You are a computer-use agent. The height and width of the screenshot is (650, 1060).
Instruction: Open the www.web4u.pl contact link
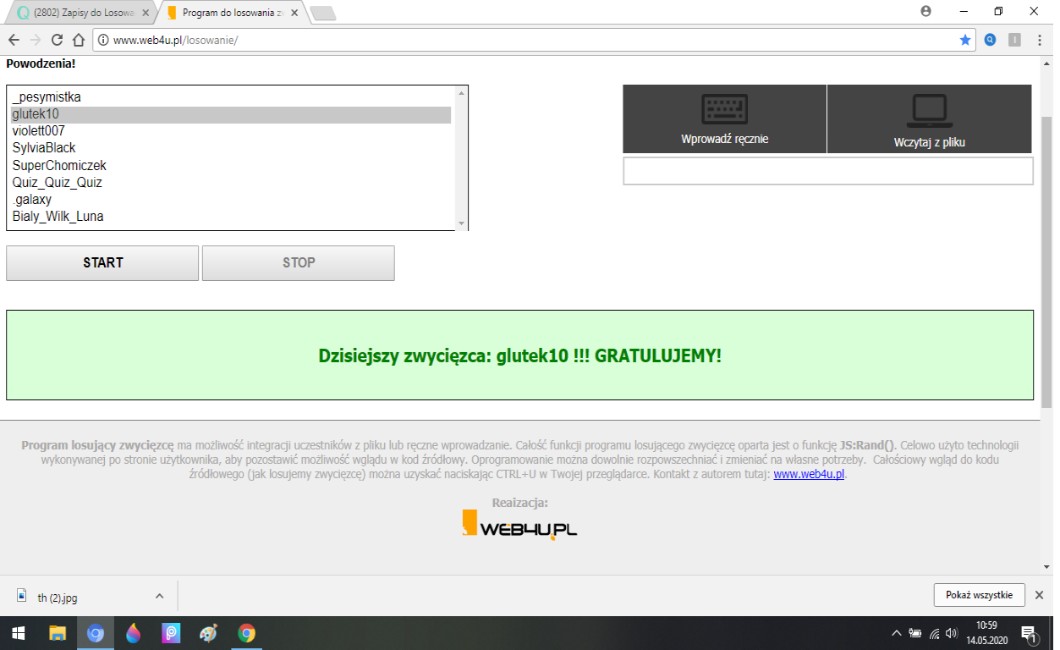(x=809, y=474)
